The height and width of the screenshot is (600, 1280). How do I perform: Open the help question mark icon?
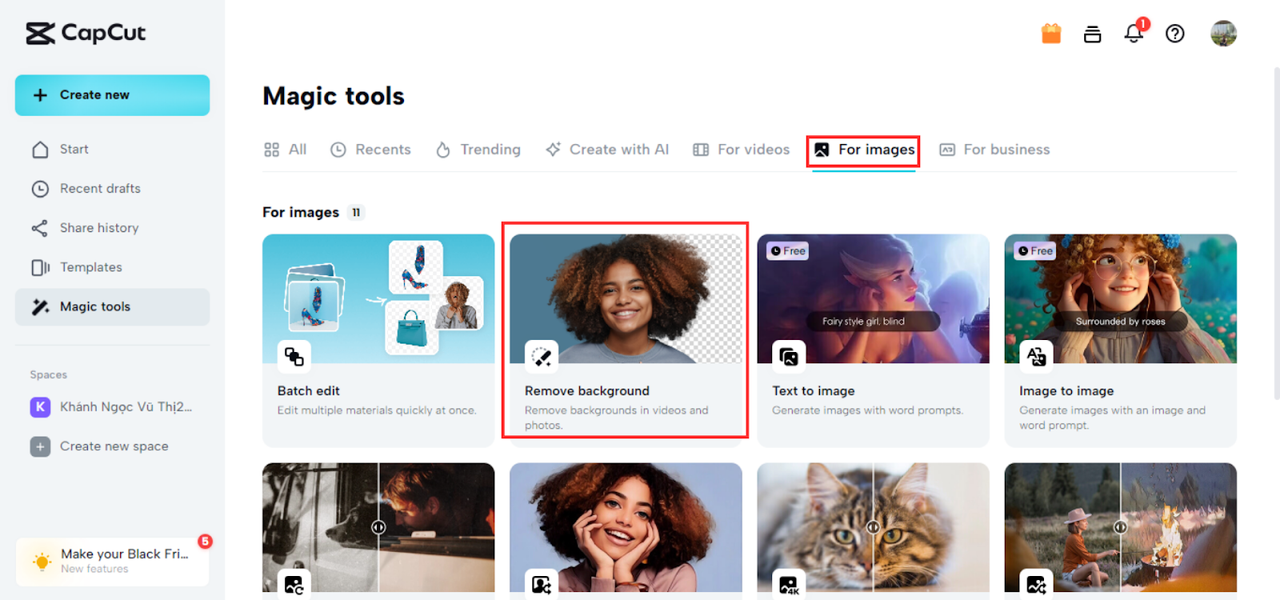[x=1175, y=33]
